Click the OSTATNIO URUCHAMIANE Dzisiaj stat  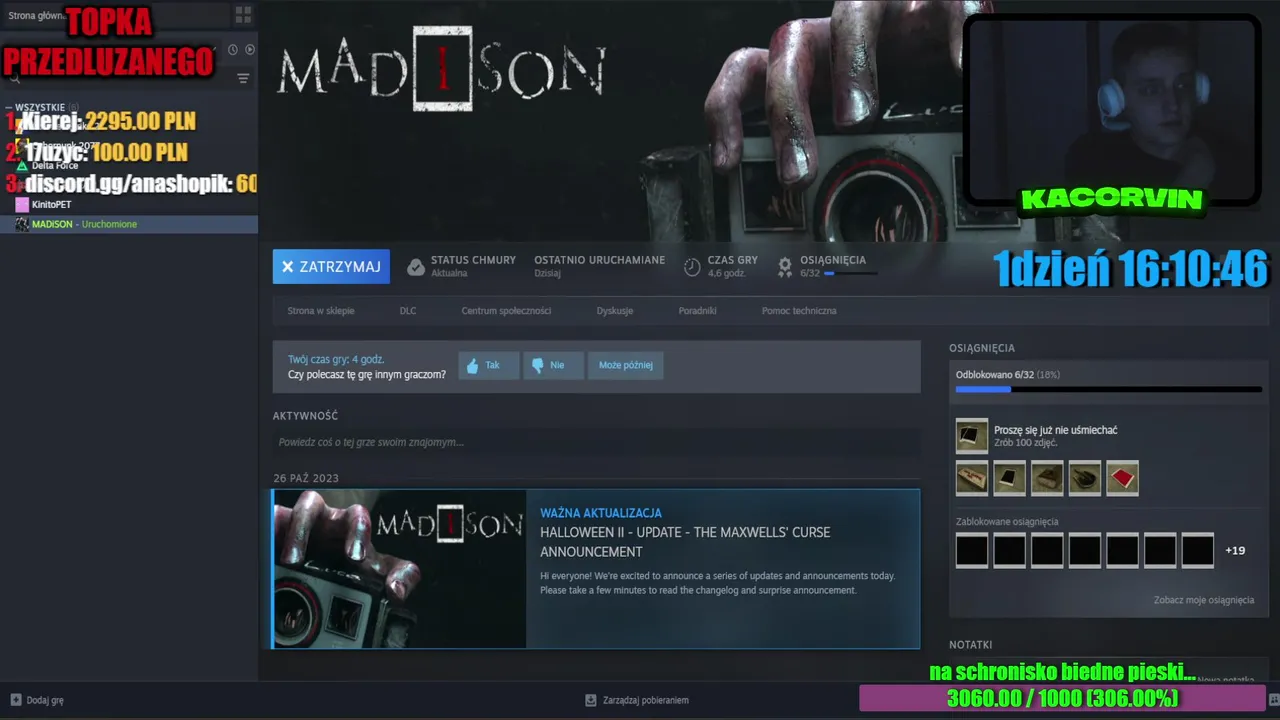click(x=599, y=265)
